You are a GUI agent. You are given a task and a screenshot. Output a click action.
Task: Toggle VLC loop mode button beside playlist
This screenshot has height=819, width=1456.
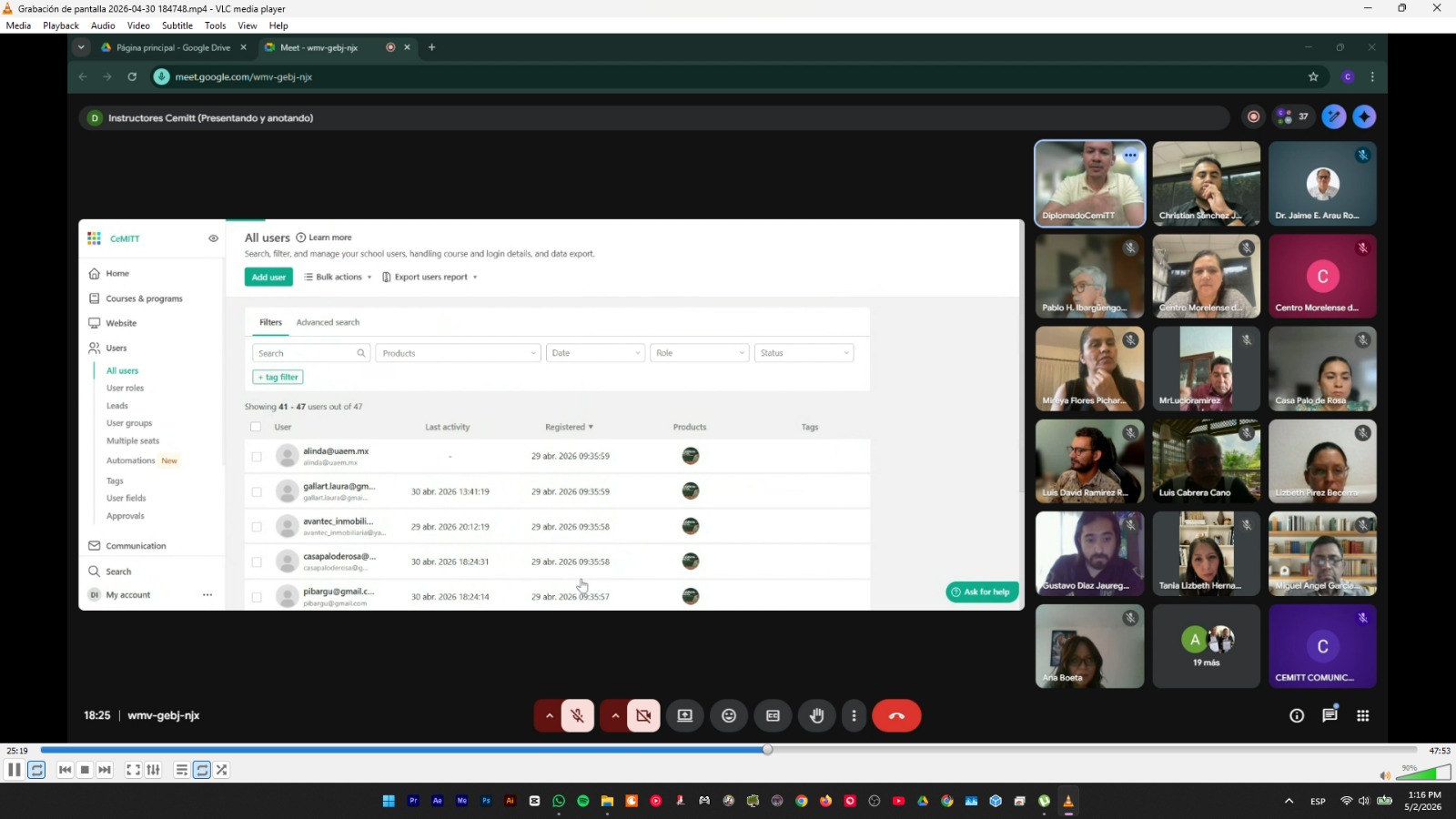coord(202,770)
